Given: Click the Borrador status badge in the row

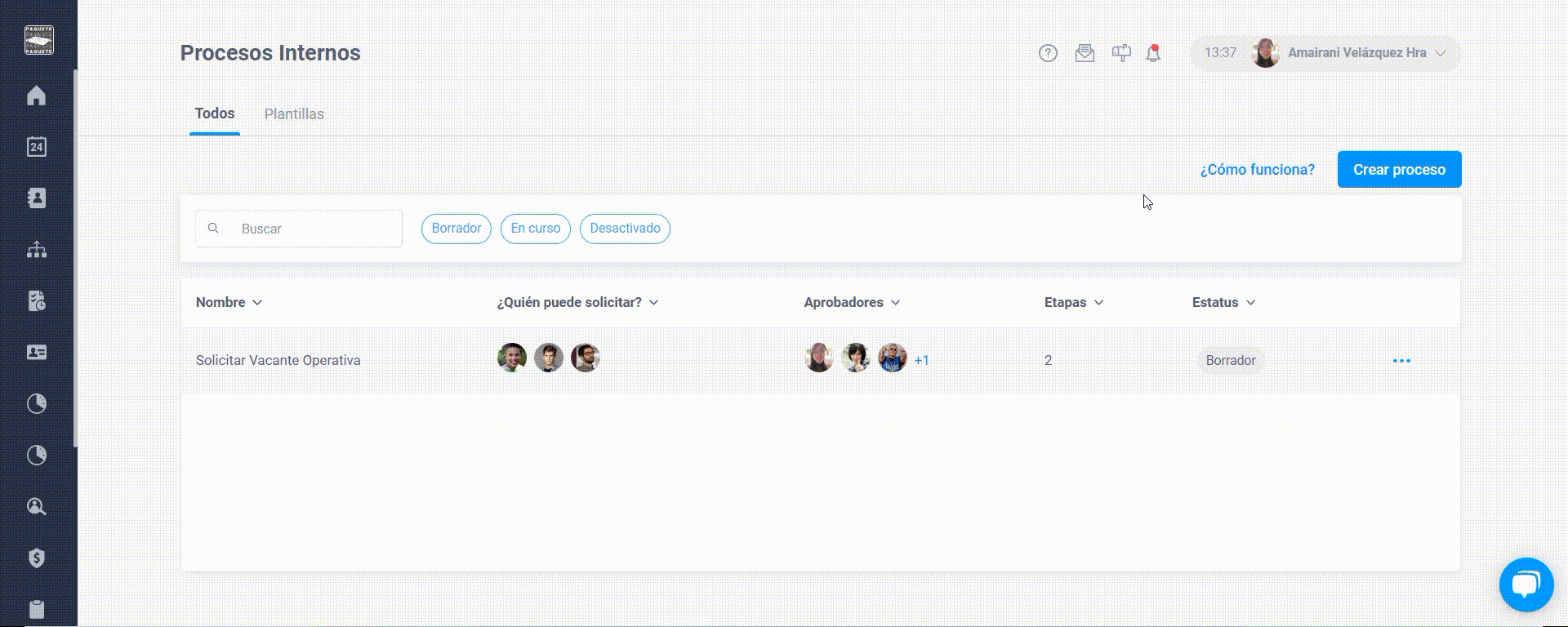Looking at the screenshot, I should pyautogui.click(x=1231, y=360).
